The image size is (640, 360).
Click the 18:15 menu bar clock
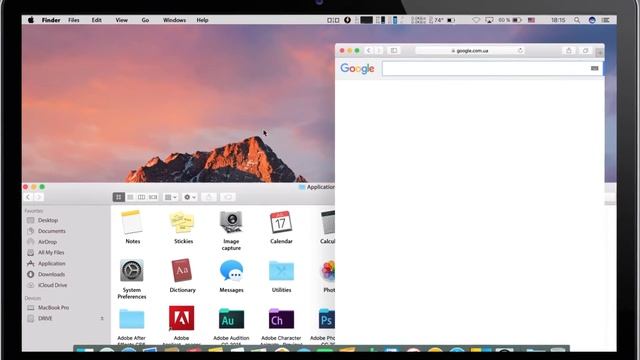pyautogui.click(x=558, y=20)
